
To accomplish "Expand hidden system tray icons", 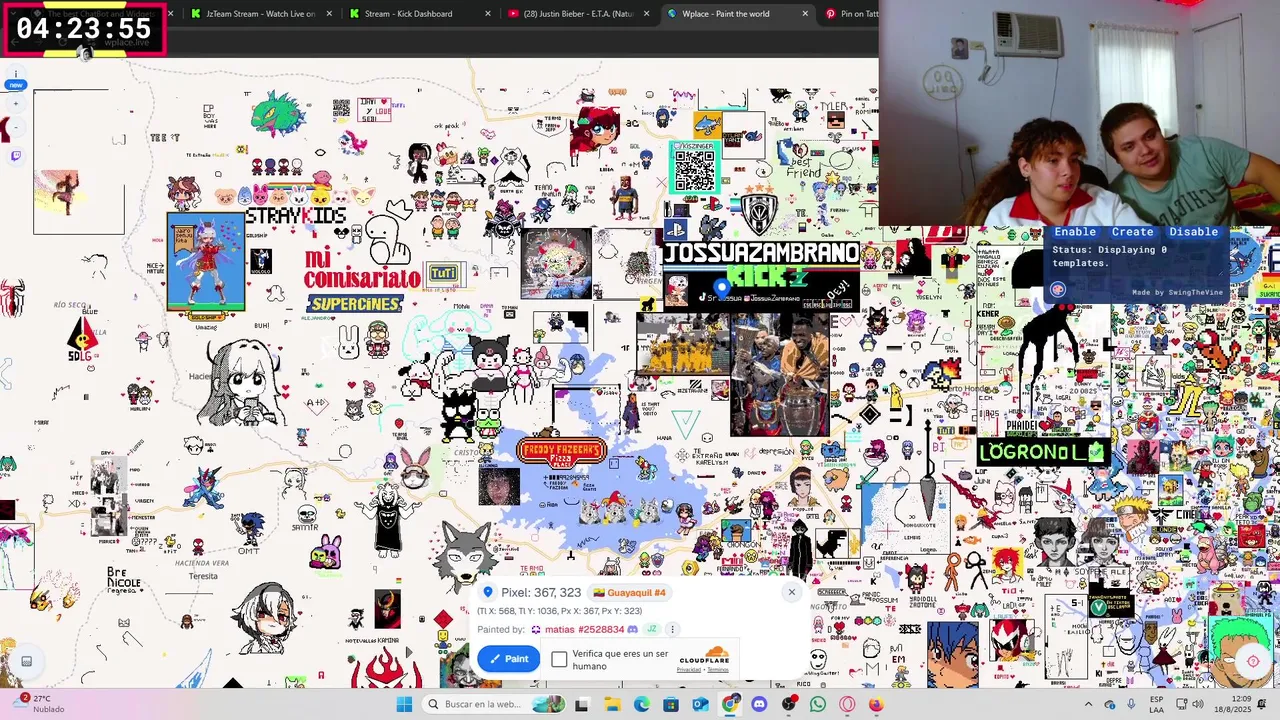I will [1088, 704].
